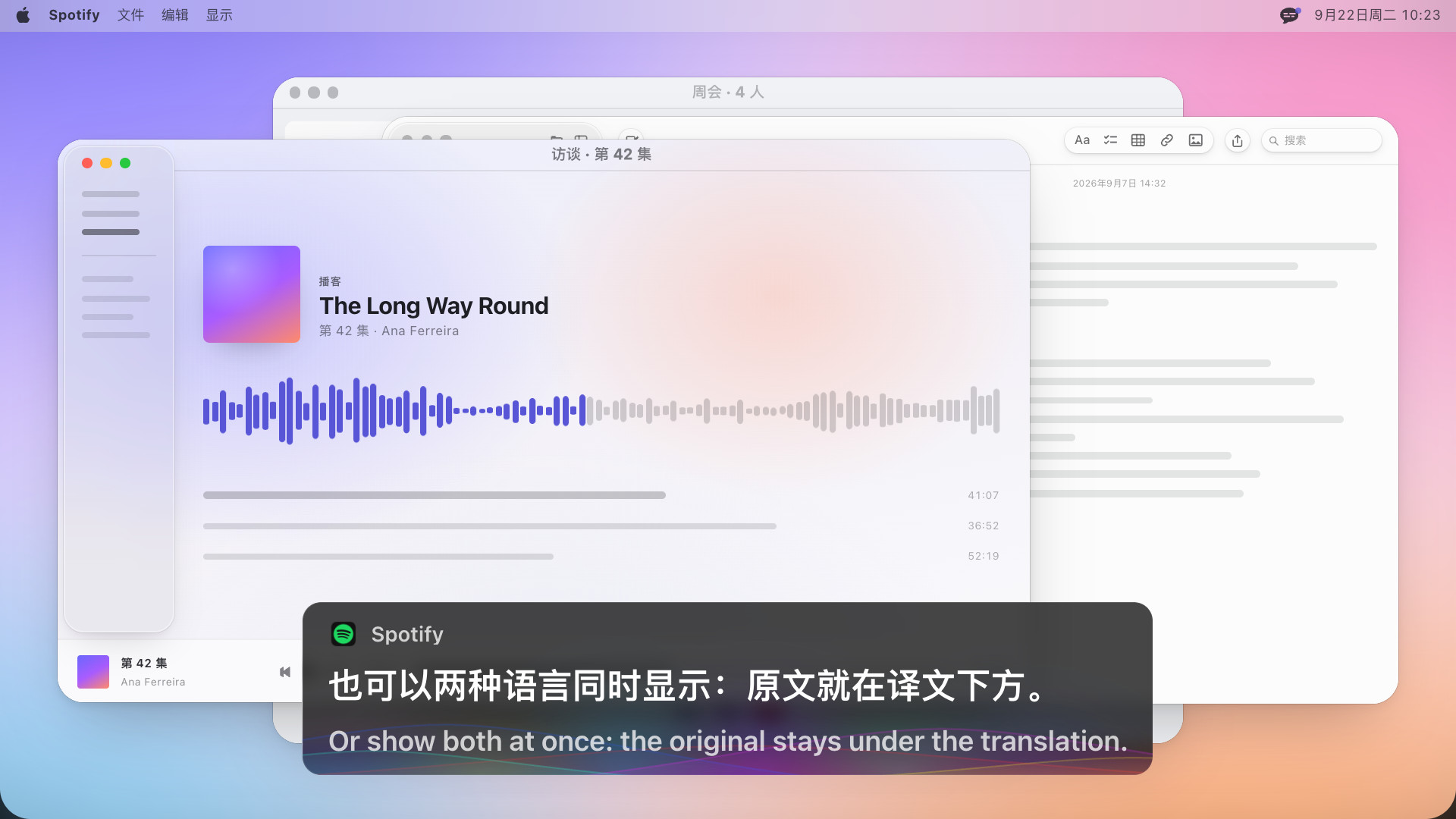Share the note with the share icon
The width and height of the screenshot is (1456, 819).
point(1238,140)
